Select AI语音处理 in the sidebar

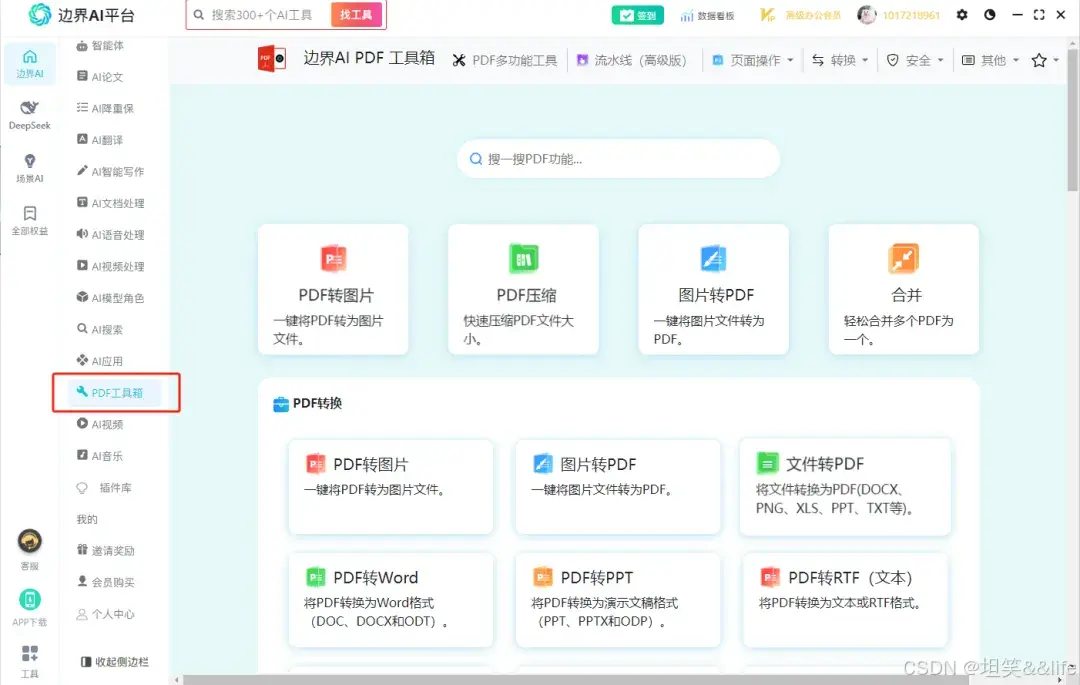tap(110, 235)
